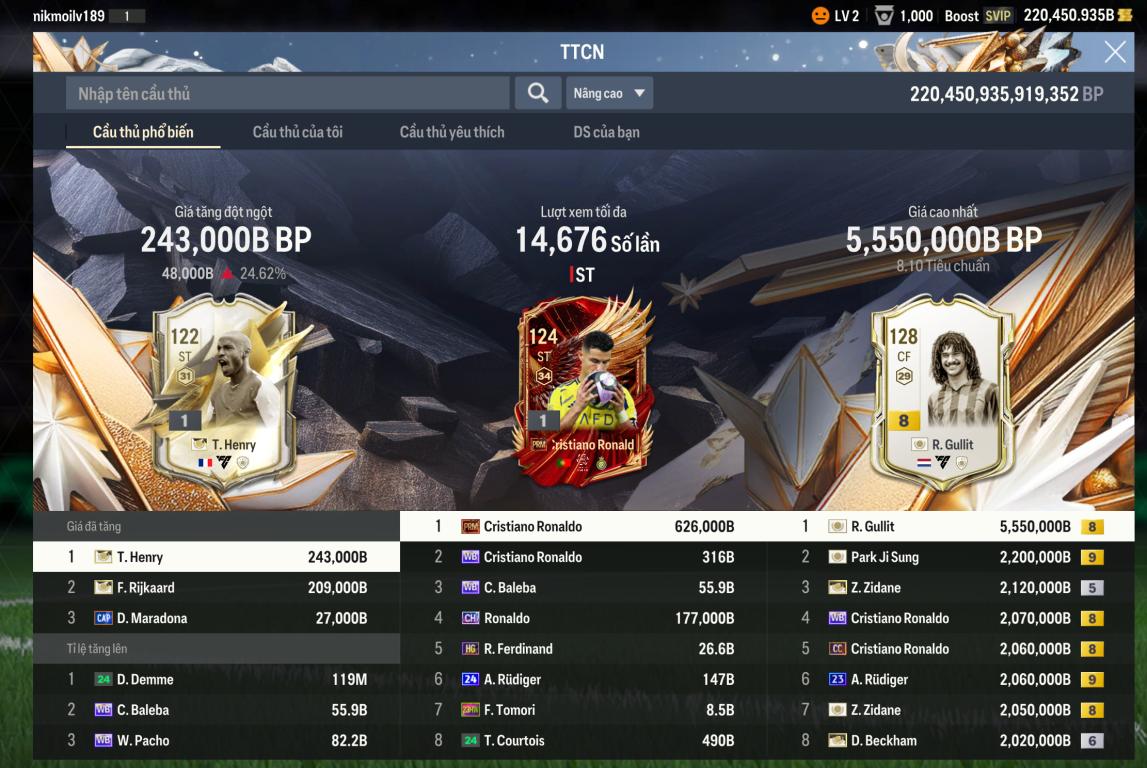Click the D. Beckham highest price row
The height and width of the screenshot is (768, 1147).
pos(950,740)
